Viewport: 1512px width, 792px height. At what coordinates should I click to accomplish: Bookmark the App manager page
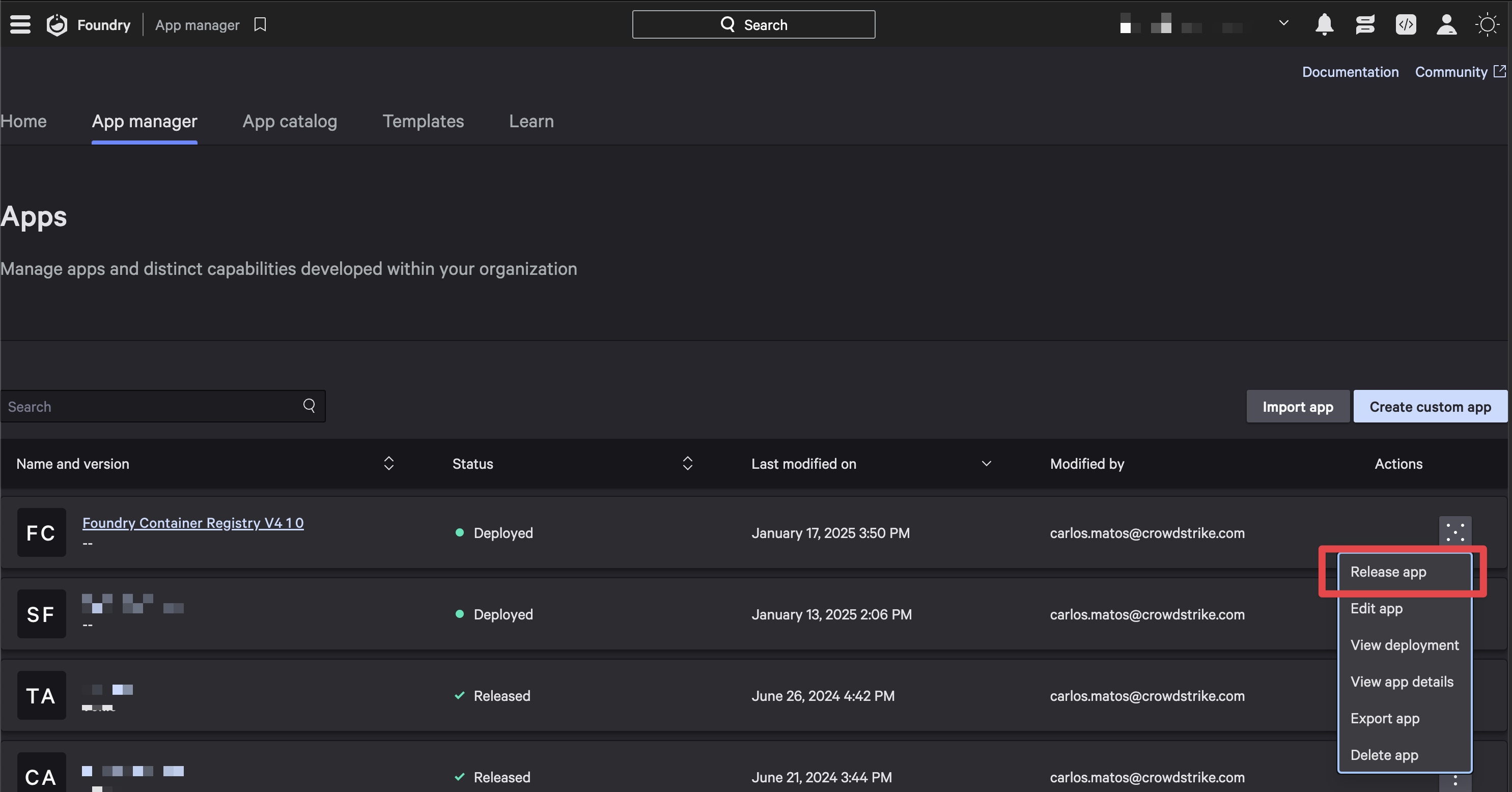(x=260, y=24)
